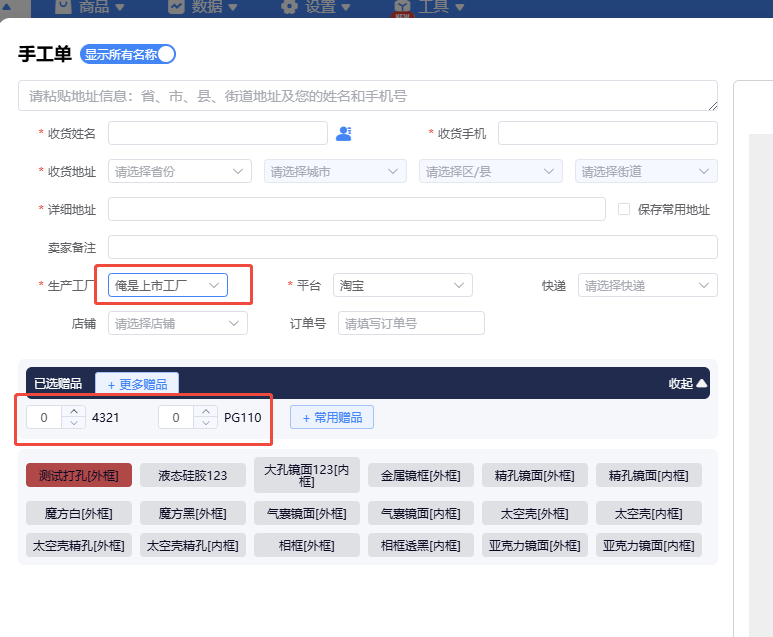Select the 亚克力镜面[内框] product
773x637 pixels.
648,545
